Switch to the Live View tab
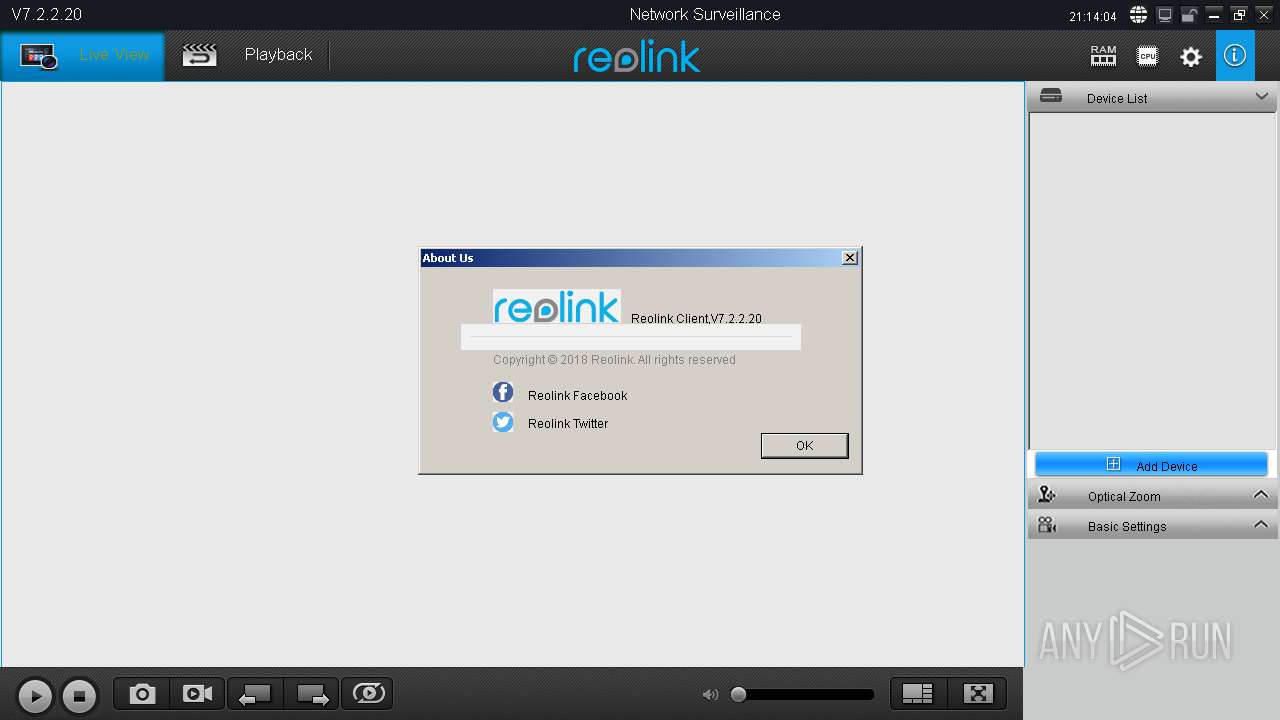1280x720 pixels. point(83,55)
